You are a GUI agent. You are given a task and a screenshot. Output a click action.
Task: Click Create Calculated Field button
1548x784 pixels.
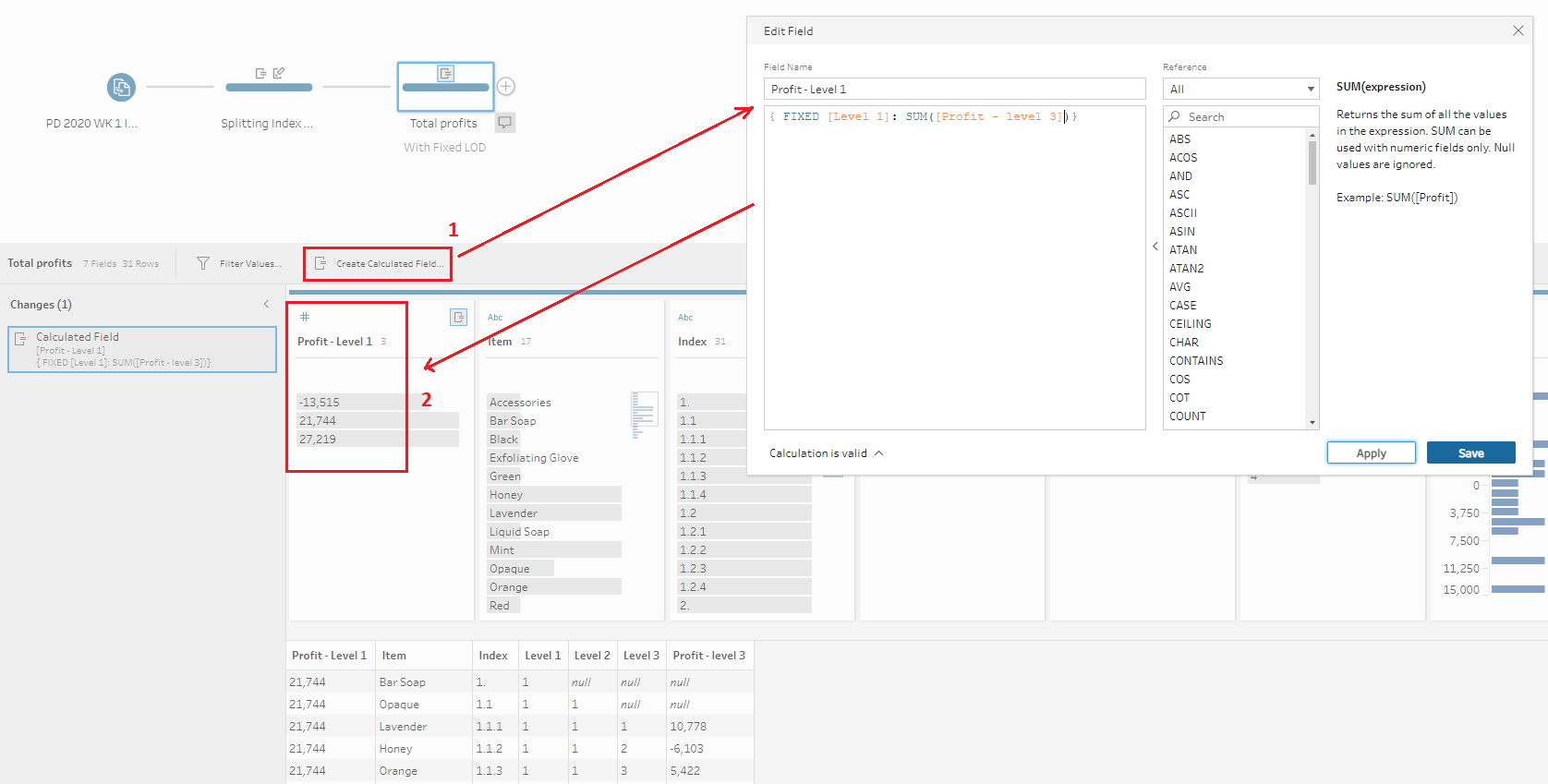[379, 264]
